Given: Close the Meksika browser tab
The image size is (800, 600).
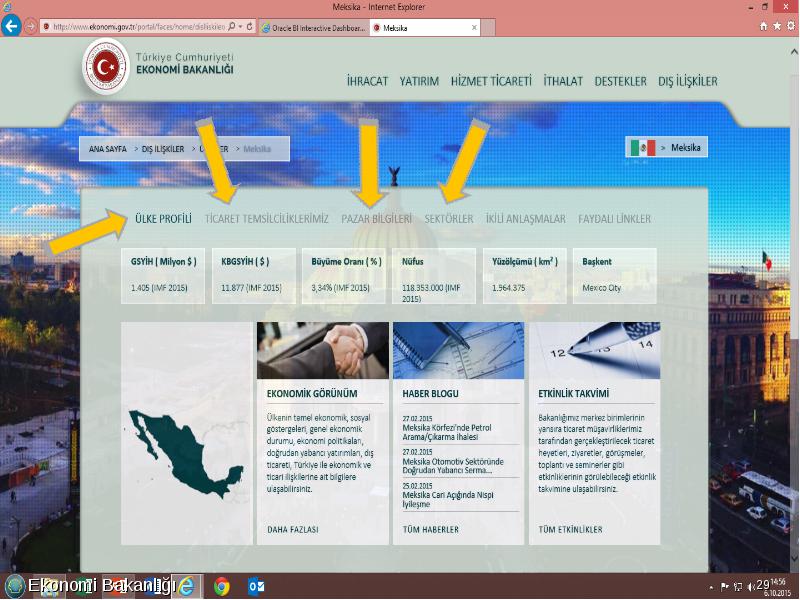Looking at the screenshot, I should click(474, 28).
